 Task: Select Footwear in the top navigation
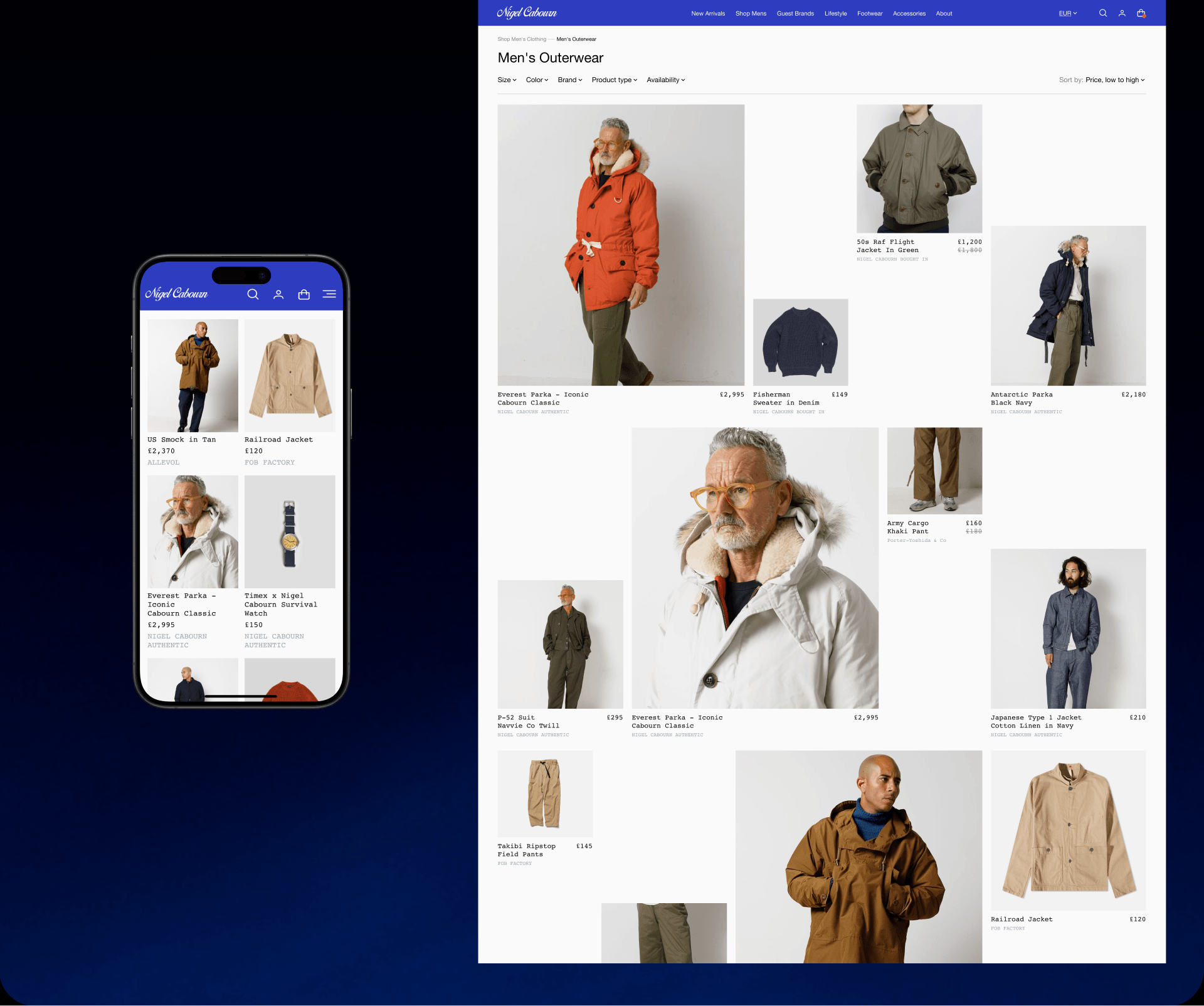coord(870,13)
